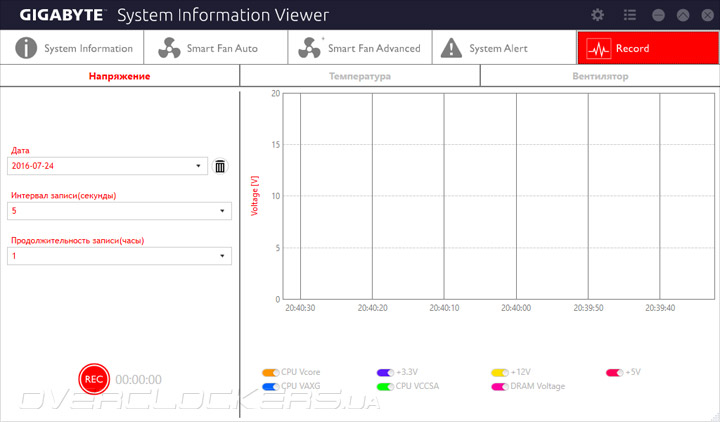Click the list view icon in title bar
The image size is (720, 422).
(630, 15)
